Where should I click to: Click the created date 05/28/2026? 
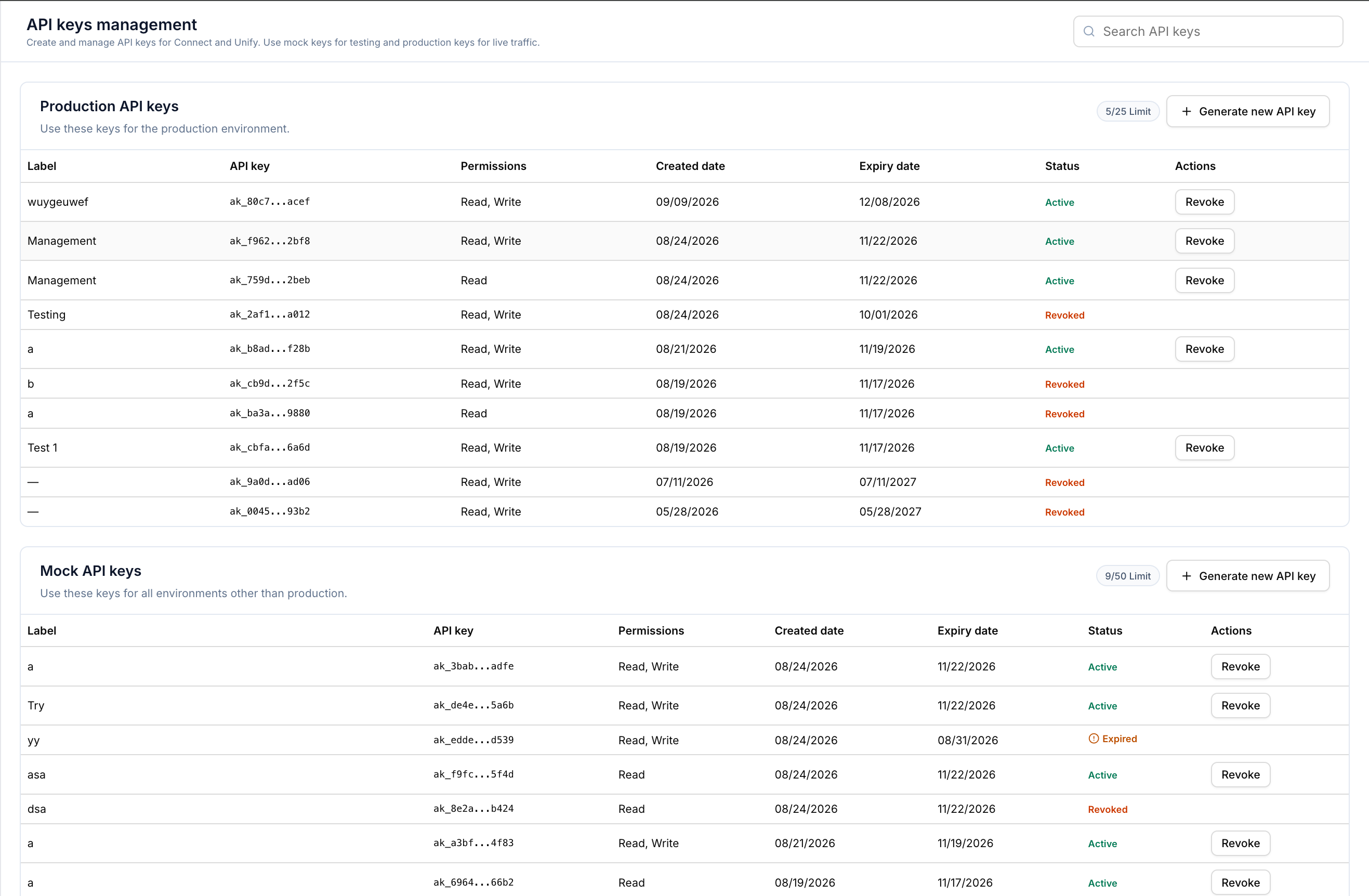click(x=687, y=512)
